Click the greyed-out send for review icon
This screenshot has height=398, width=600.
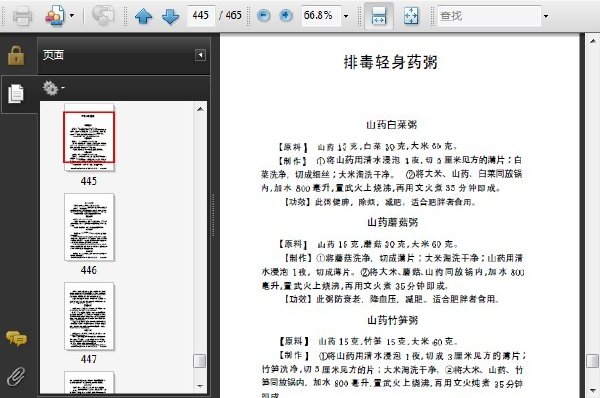tap(103, 16)
